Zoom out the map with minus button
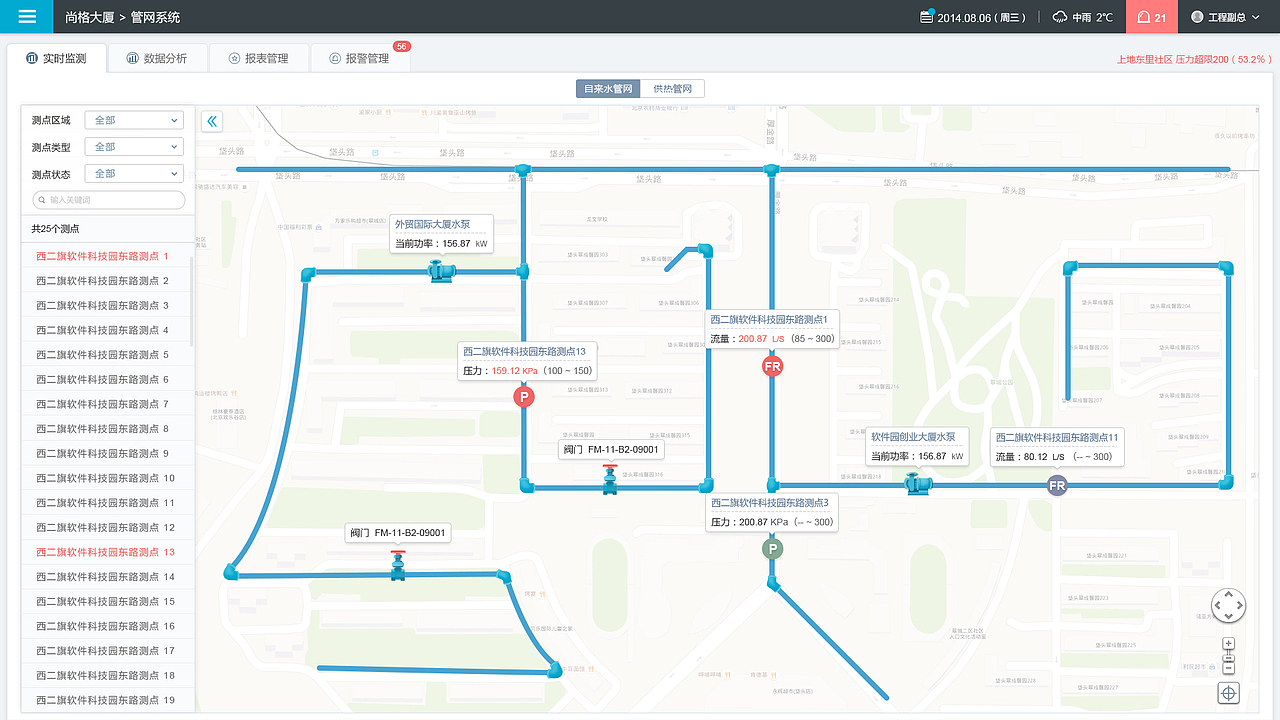 pyautogui.click(x=1229, y=668)
